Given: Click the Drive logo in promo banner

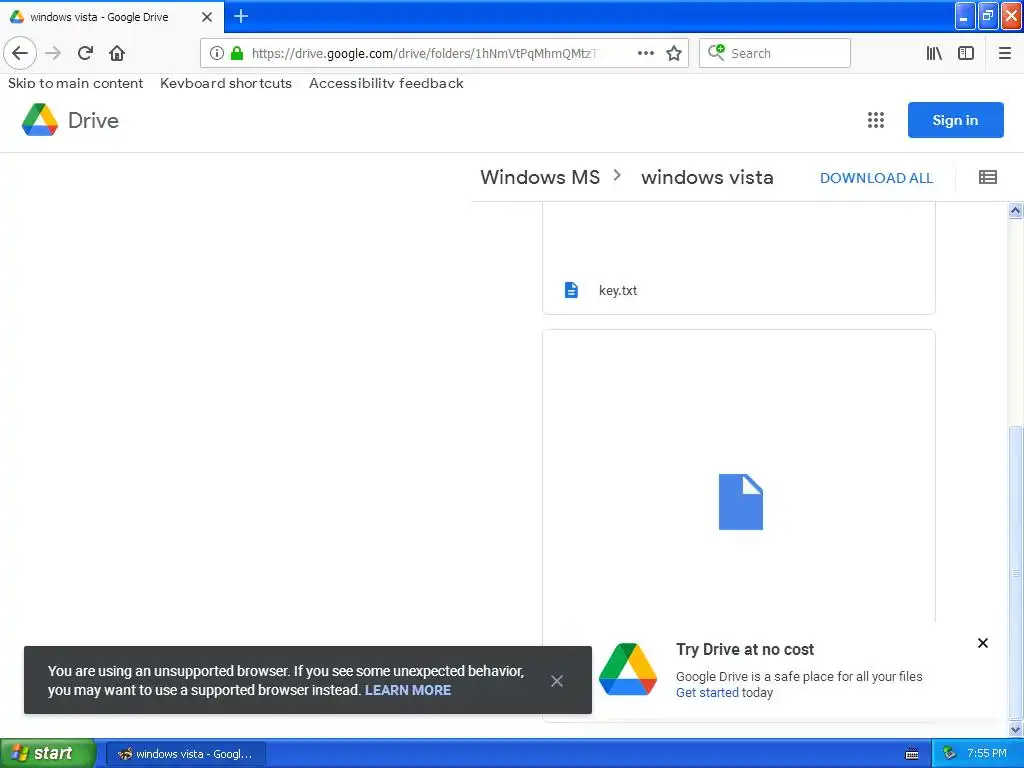Looking at the screenshot, I should pos(628,669).
